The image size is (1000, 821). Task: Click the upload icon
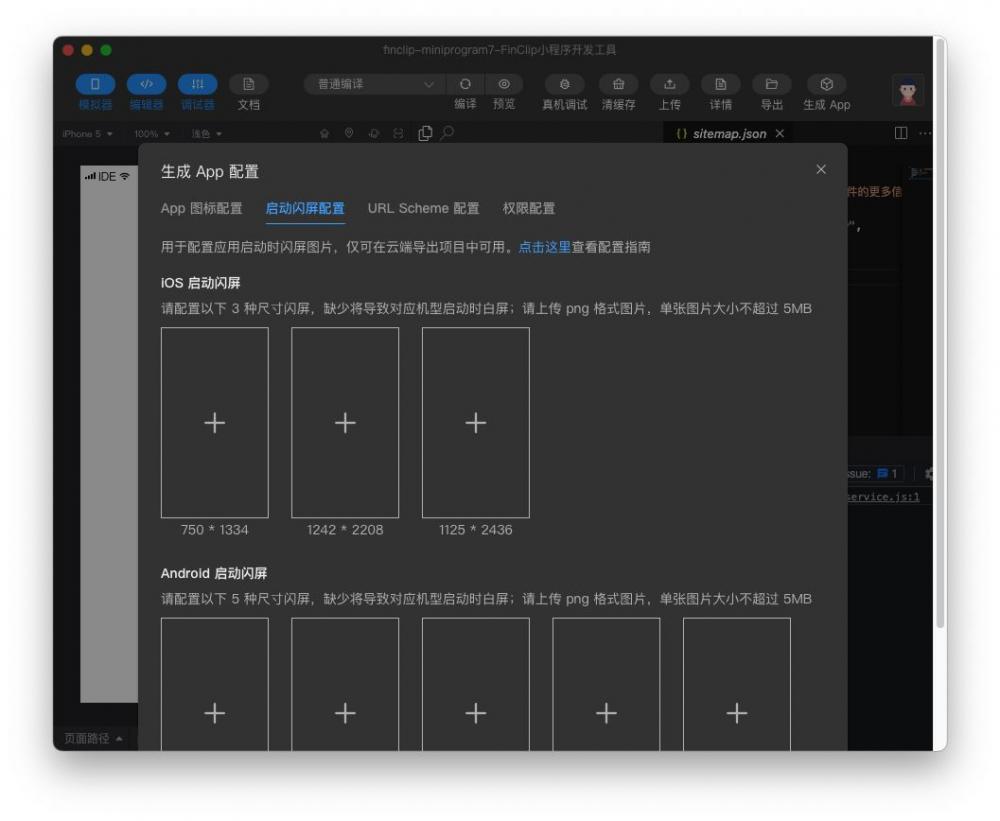click(x=669, y=84)
